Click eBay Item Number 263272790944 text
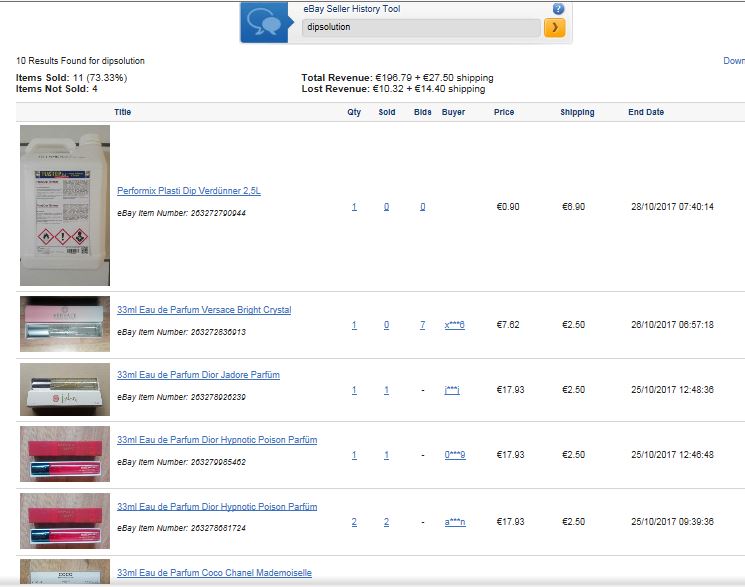The width and height of the screenshot is (745, 587). (x=181, y=213)
